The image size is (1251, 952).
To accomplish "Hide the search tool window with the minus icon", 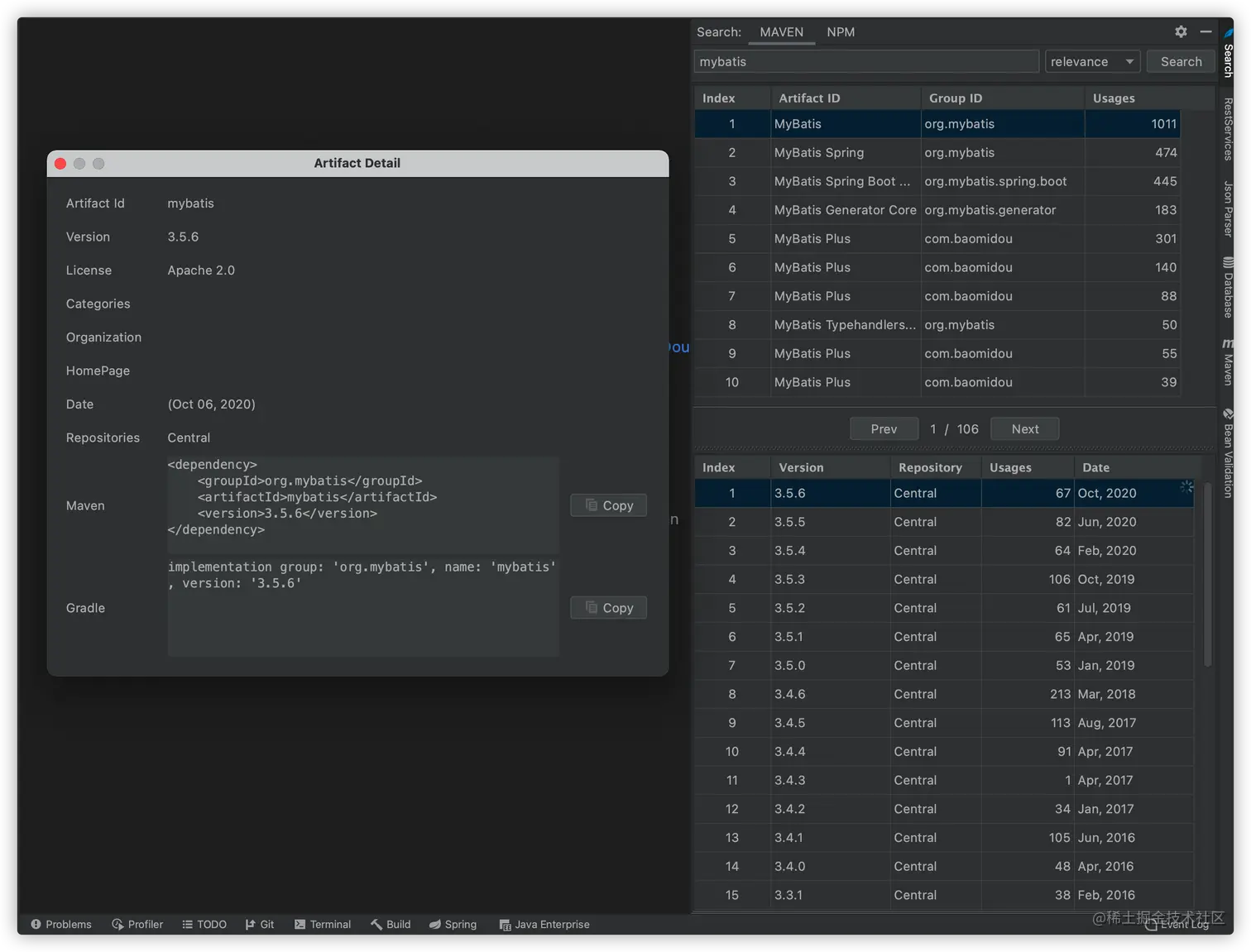I will 1205,31.
